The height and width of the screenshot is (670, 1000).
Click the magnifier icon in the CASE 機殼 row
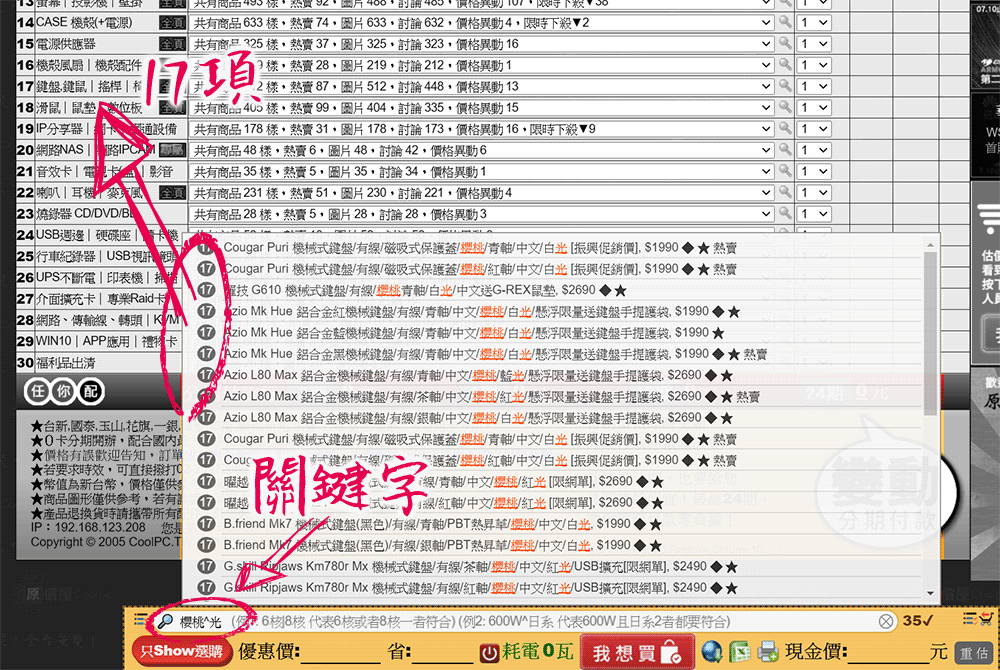coord(785,22)
